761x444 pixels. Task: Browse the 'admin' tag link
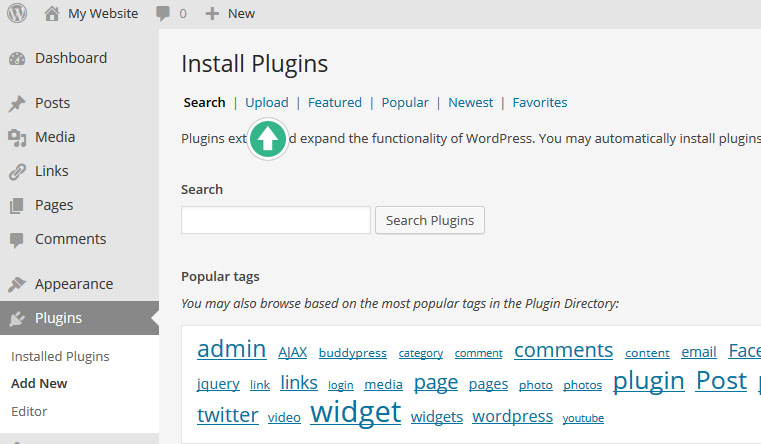point(231,349)
